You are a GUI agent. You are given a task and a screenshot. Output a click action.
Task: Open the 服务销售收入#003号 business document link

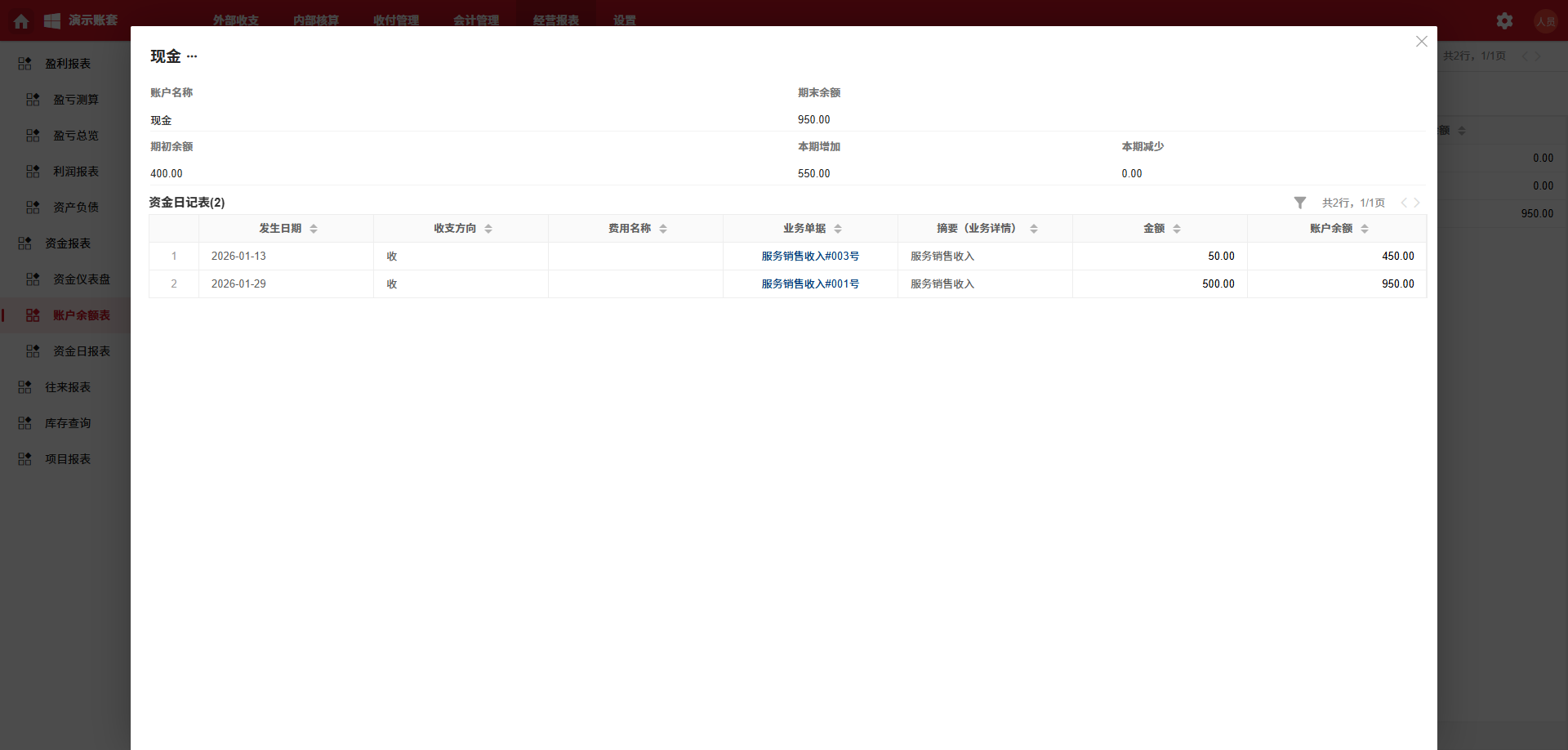809,256
